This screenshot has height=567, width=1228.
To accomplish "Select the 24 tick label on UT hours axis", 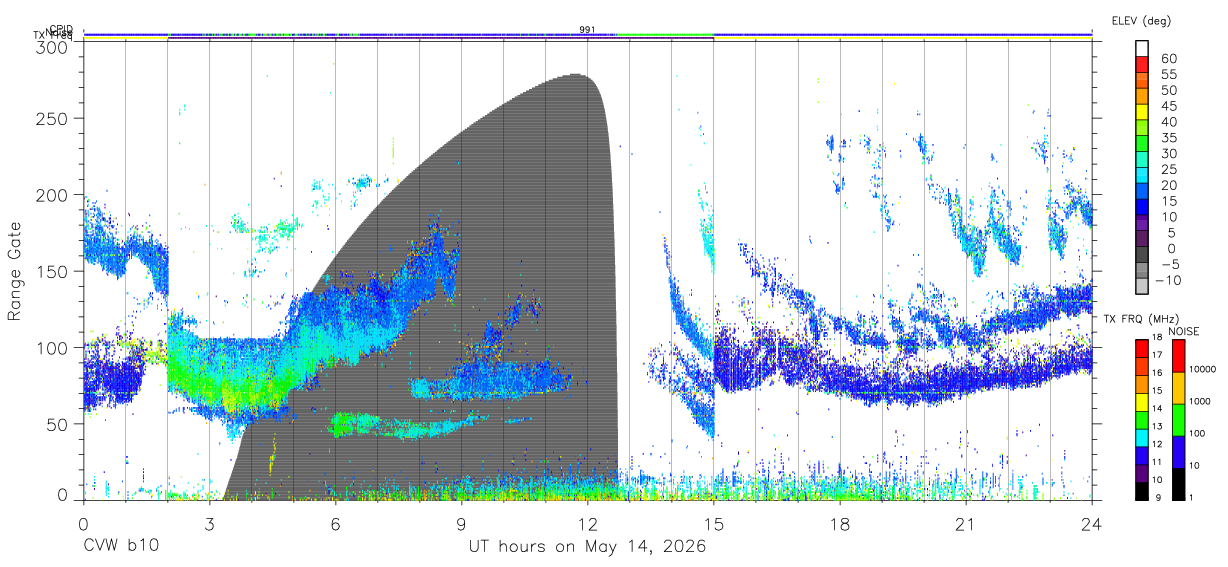I will tap(1092, 523).
